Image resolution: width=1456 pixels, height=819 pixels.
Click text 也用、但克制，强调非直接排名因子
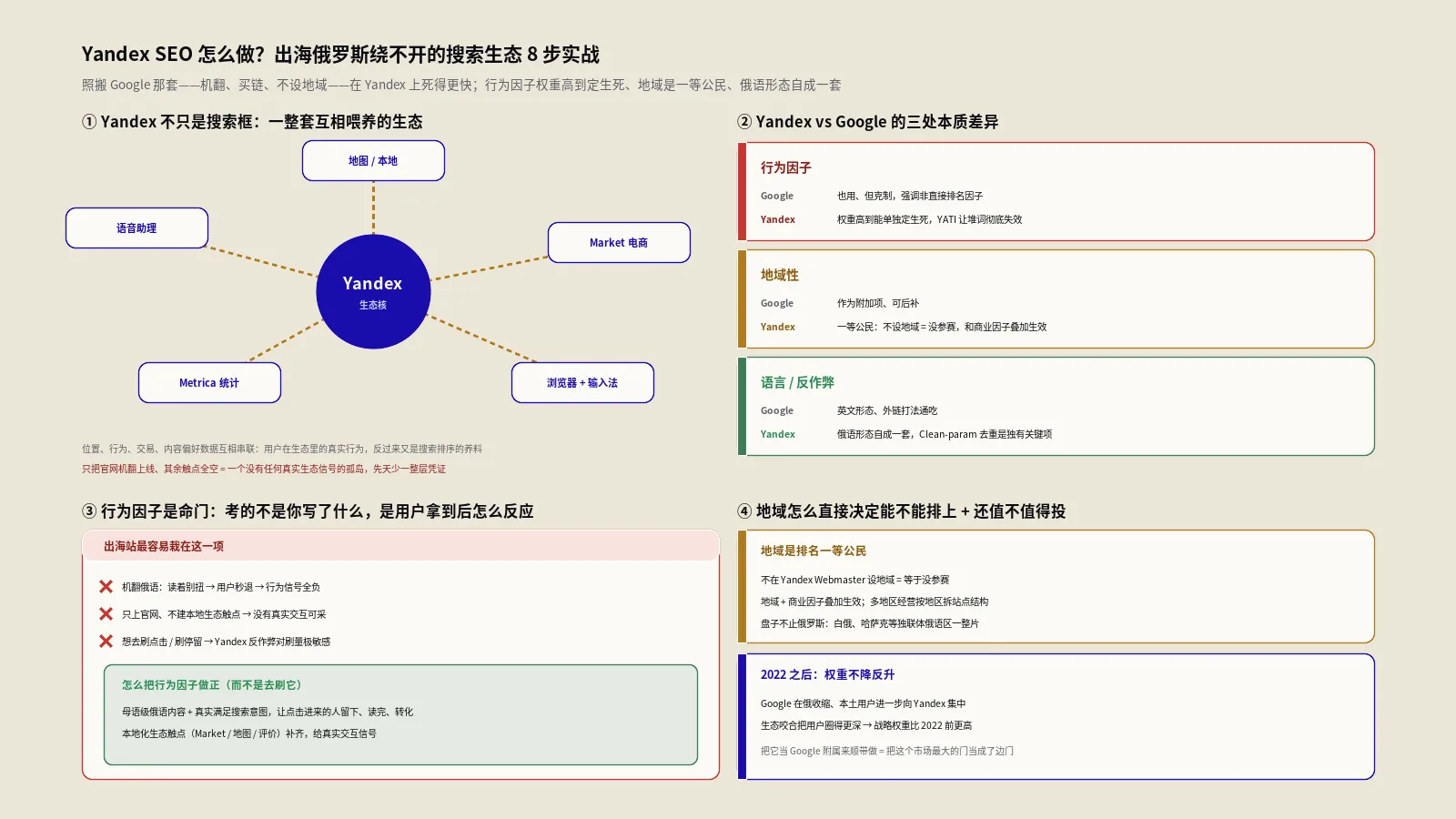point(910,196)
